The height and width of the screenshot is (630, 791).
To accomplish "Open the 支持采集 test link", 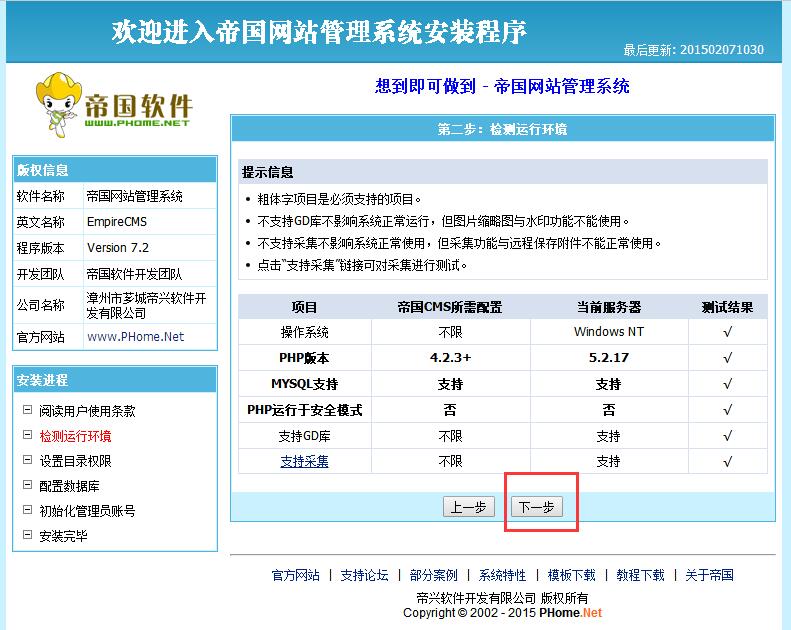I will [304, 462].
